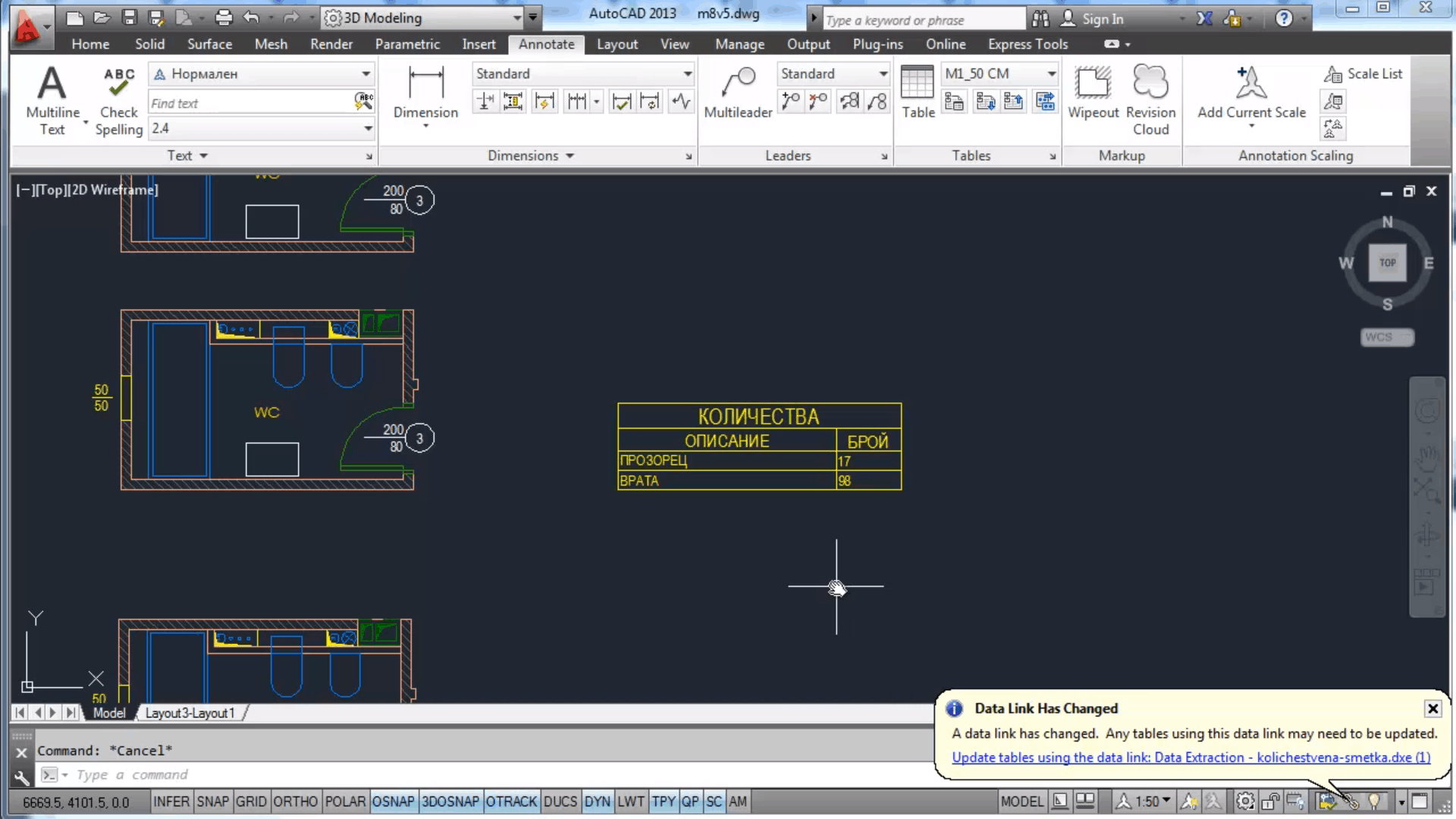Click Add Current Scale icon

pos(1251,83)
